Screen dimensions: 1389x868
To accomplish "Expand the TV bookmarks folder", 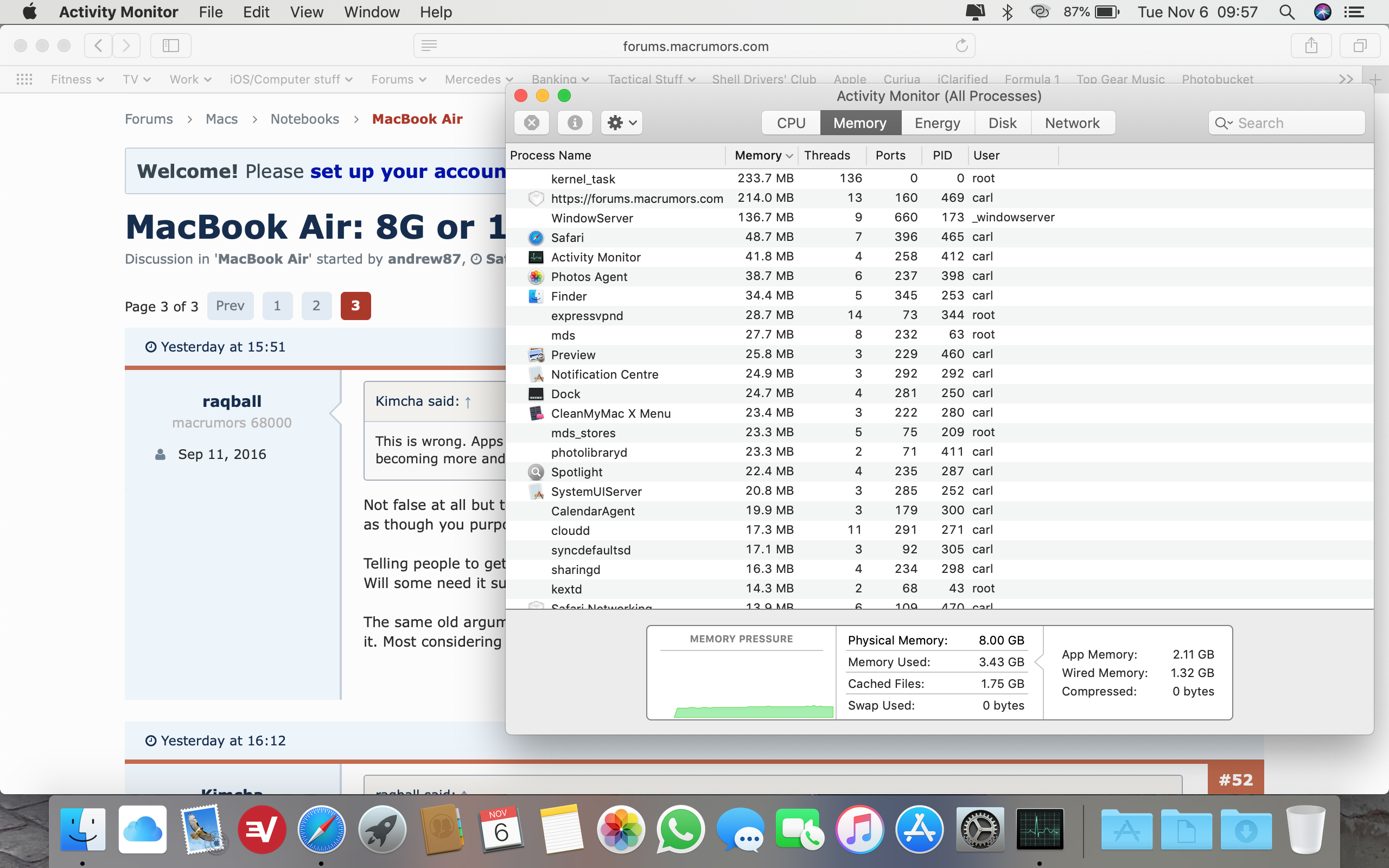I will tap(137, 79).
